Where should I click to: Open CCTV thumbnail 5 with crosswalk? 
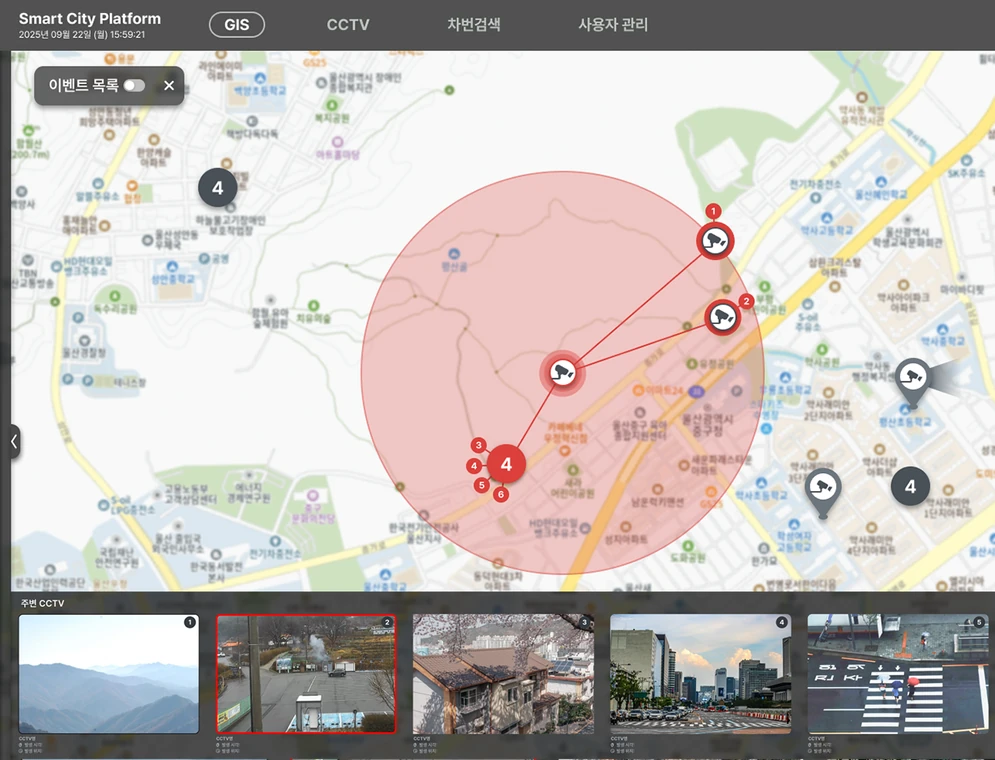point(898,674)
